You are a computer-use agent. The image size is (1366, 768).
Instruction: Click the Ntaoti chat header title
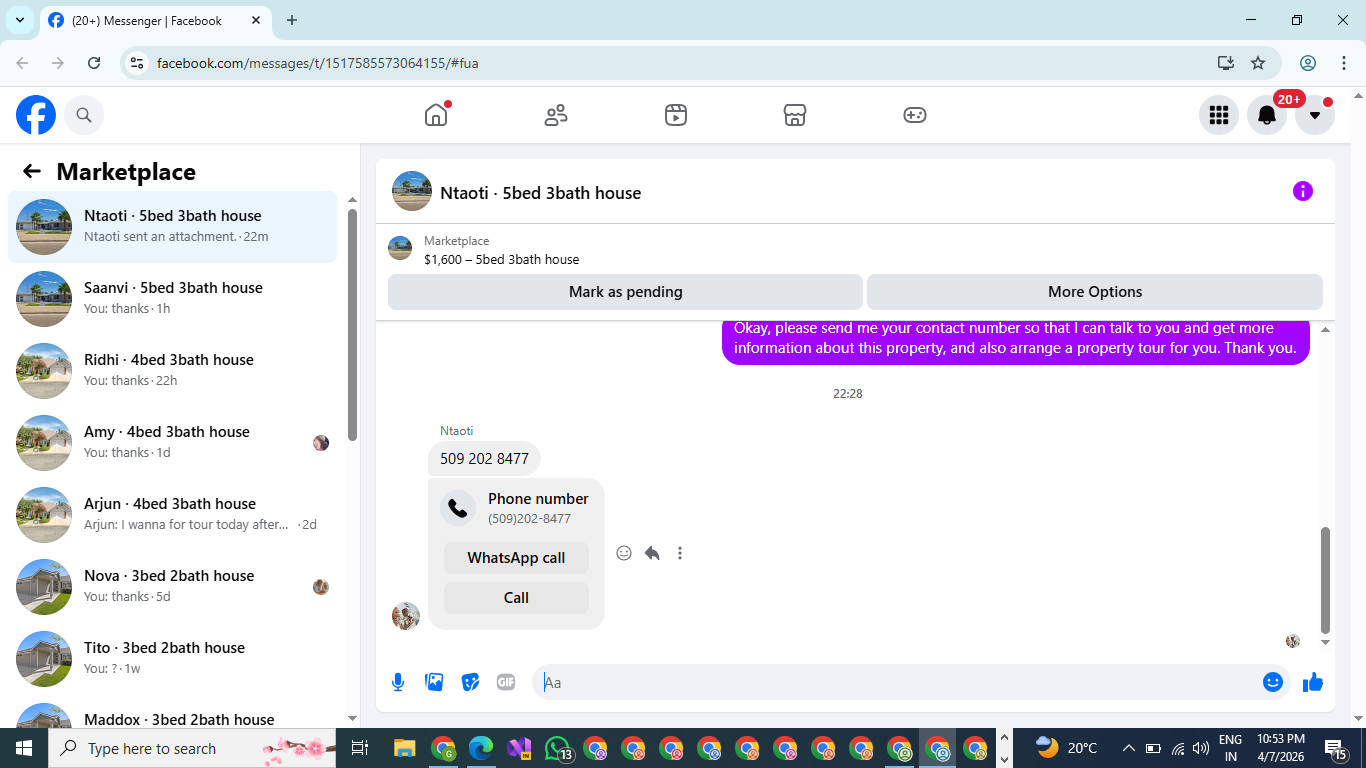tap(540, 193)
